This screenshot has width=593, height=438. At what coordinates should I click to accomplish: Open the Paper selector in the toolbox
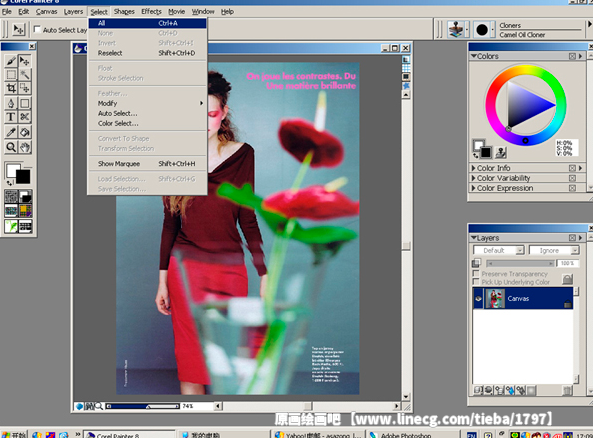(11, 196)
